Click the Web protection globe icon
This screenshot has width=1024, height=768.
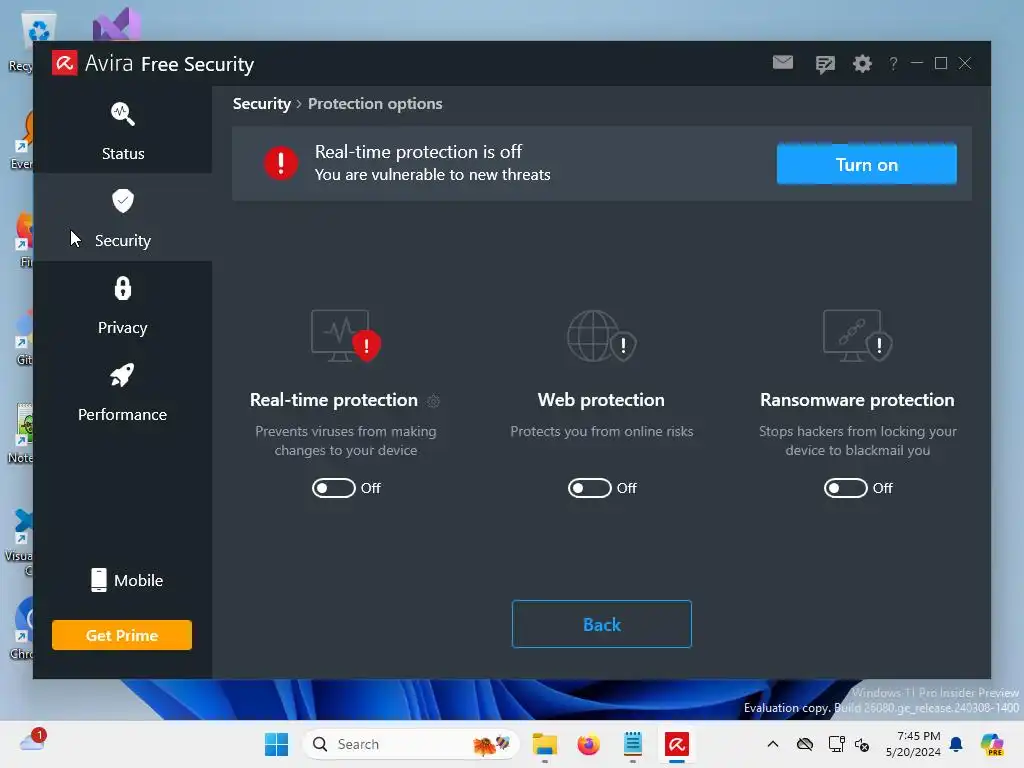coord(601,336)
